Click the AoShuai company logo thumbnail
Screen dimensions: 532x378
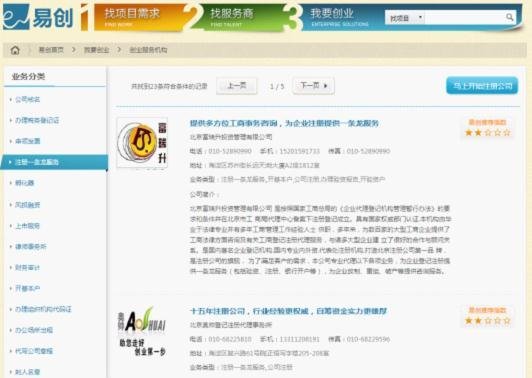tap(142, 331)
